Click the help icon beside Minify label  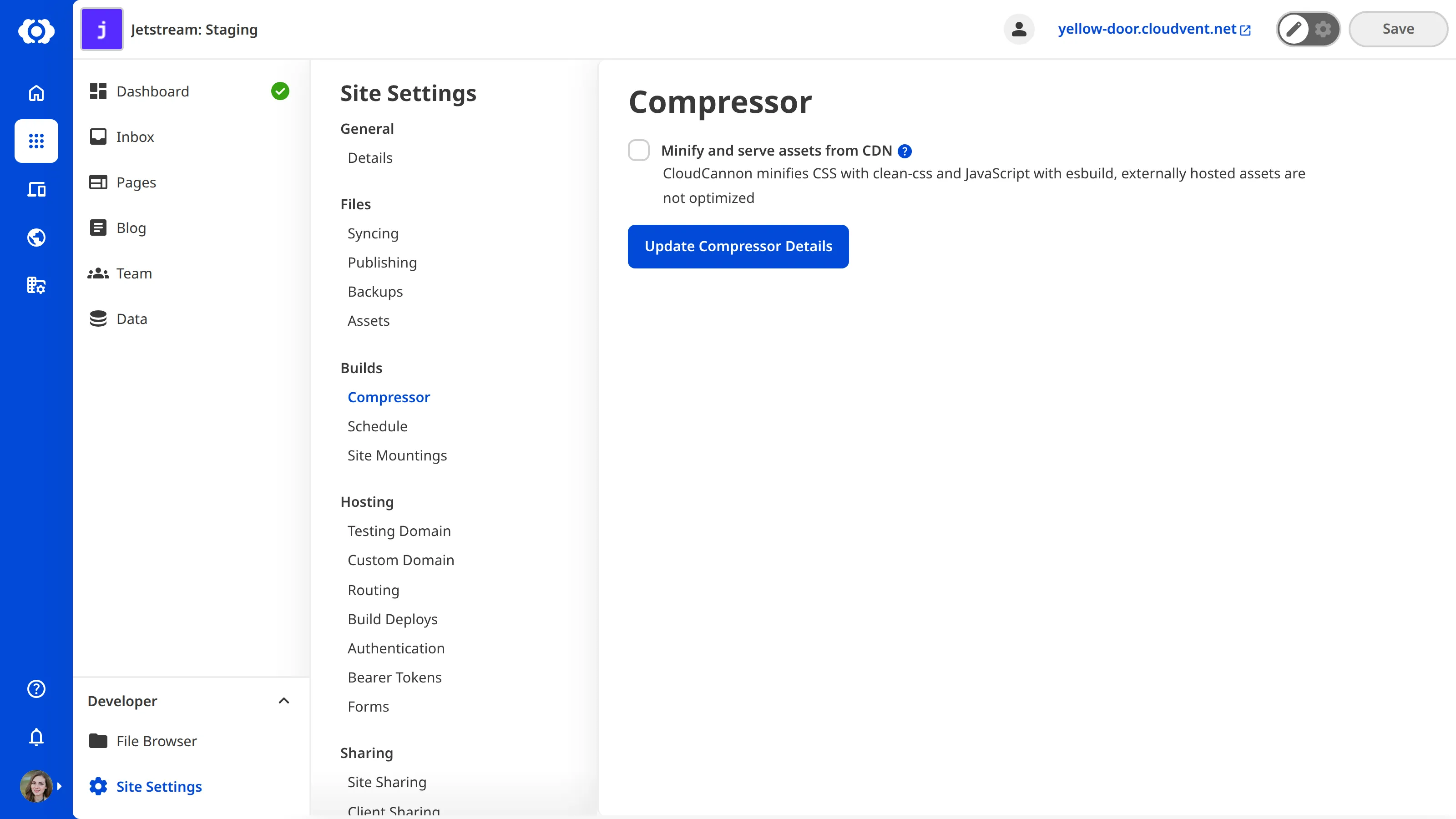(x=905, y=151)
